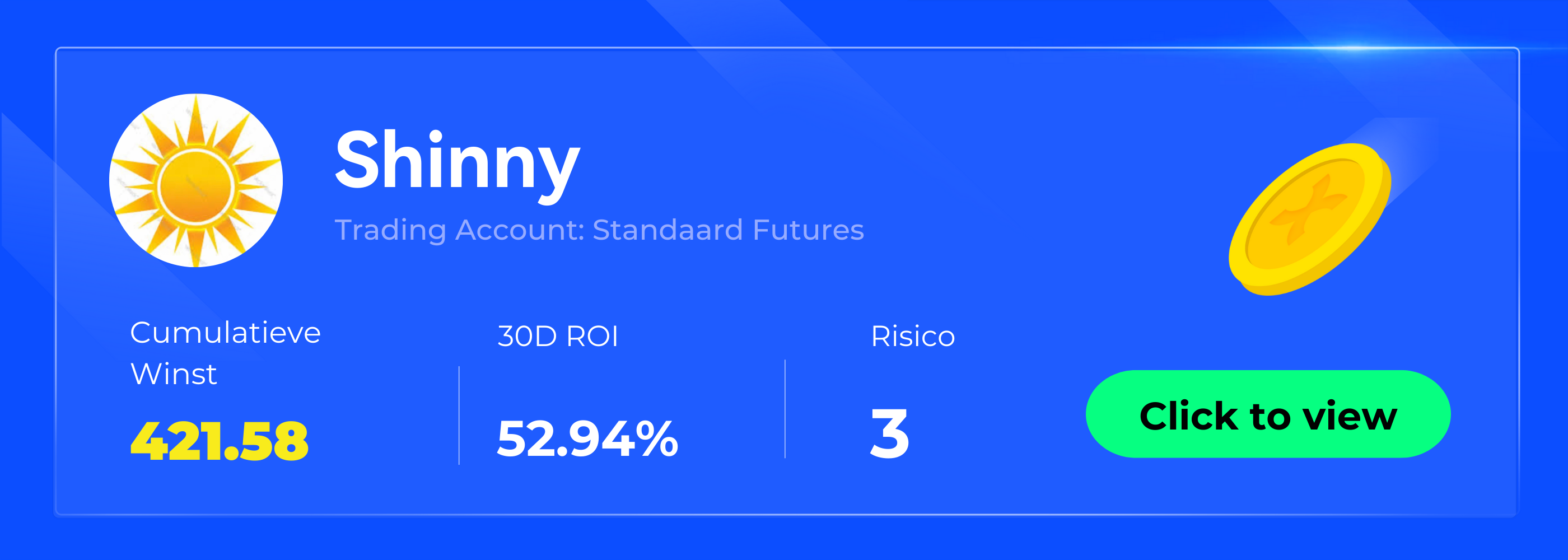
Task: Select the 52.94% ROI value
Action: (x=587, y=438)
